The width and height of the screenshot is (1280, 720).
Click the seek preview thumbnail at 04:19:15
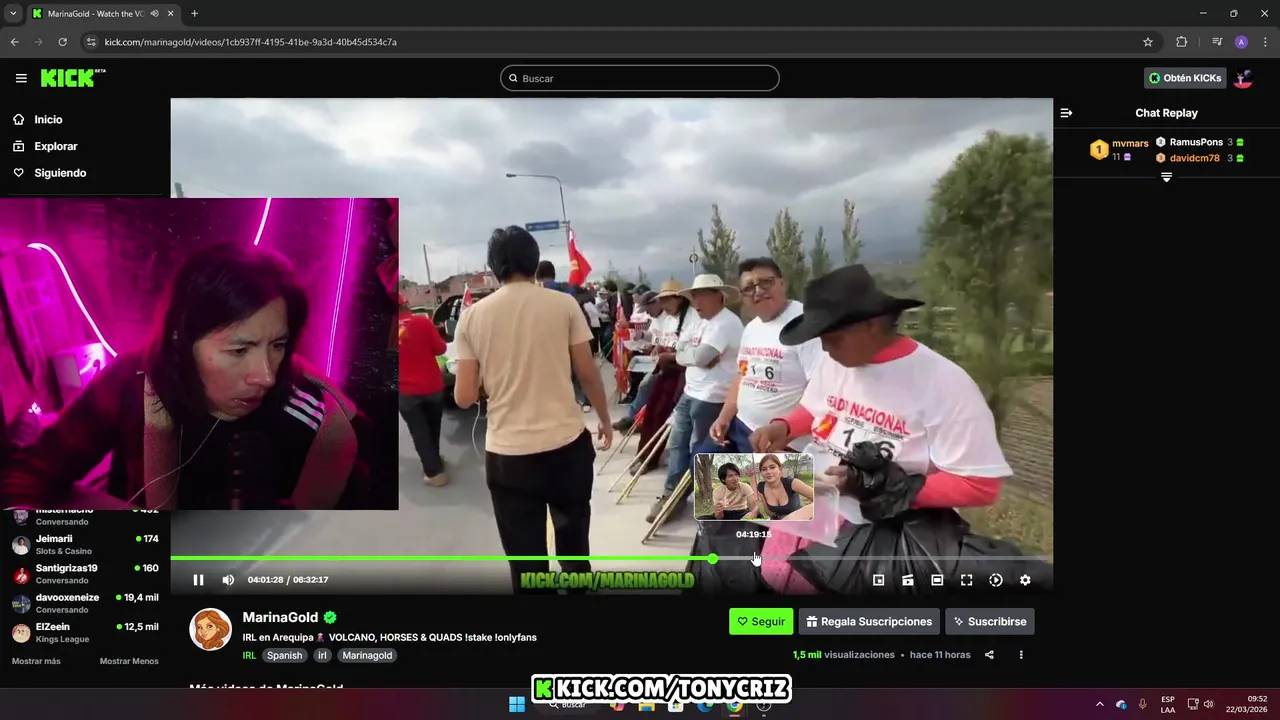(754, 486)
